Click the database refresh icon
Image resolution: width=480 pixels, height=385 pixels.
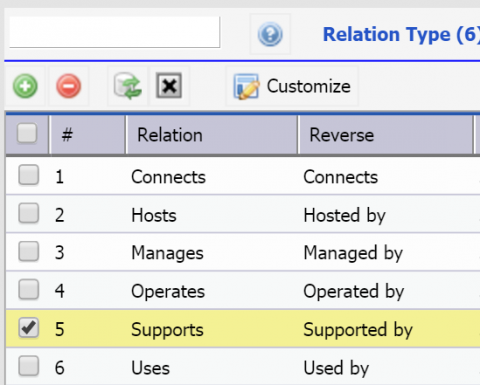coord(127,86)
